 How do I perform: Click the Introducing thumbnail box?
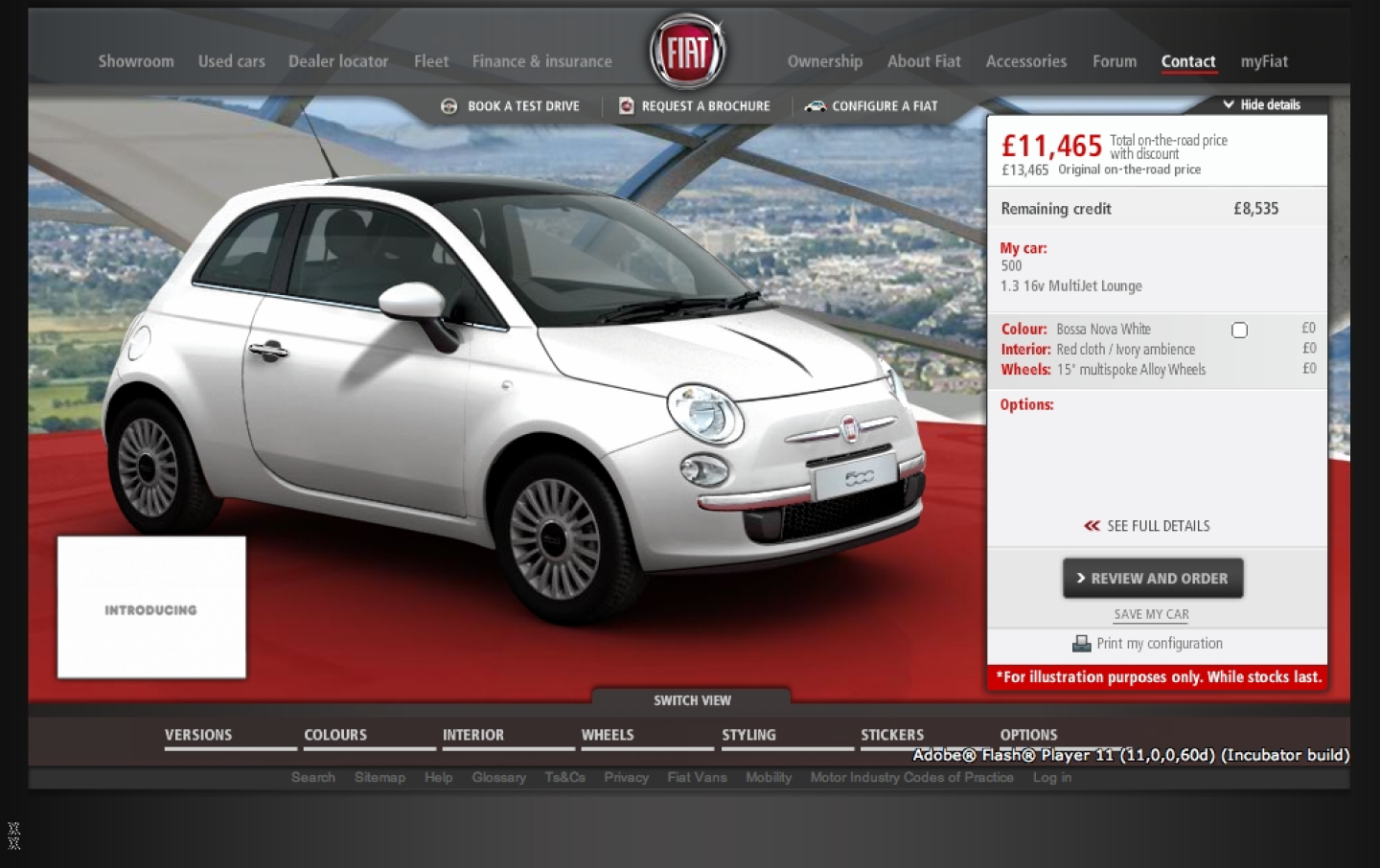[x=151, y=607]
